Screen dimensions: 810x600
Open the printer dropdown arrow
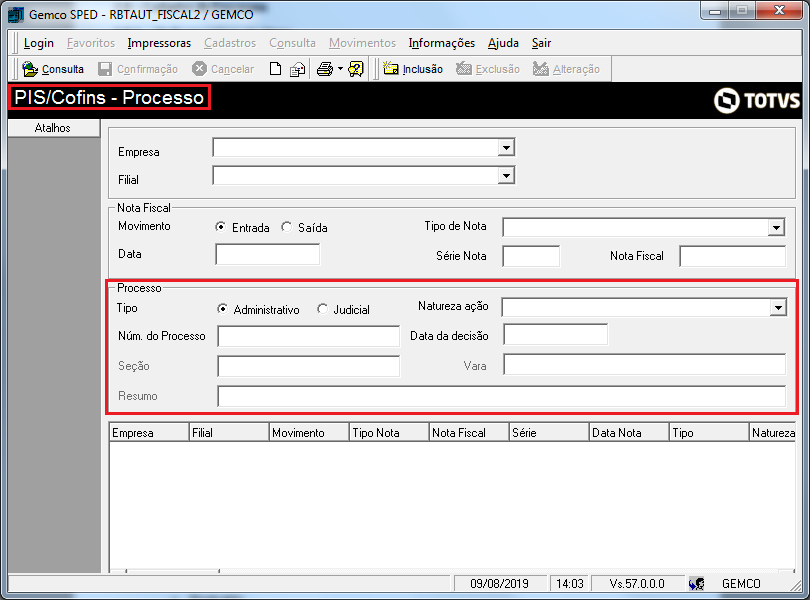340,69
